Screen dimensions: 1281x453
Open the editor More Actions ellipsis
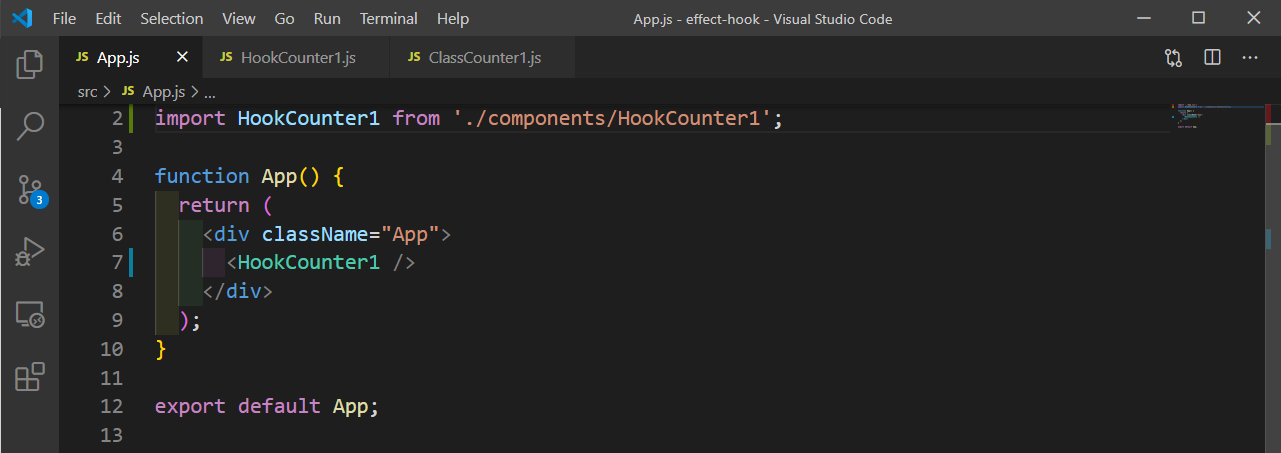(x=1250, y=58)
